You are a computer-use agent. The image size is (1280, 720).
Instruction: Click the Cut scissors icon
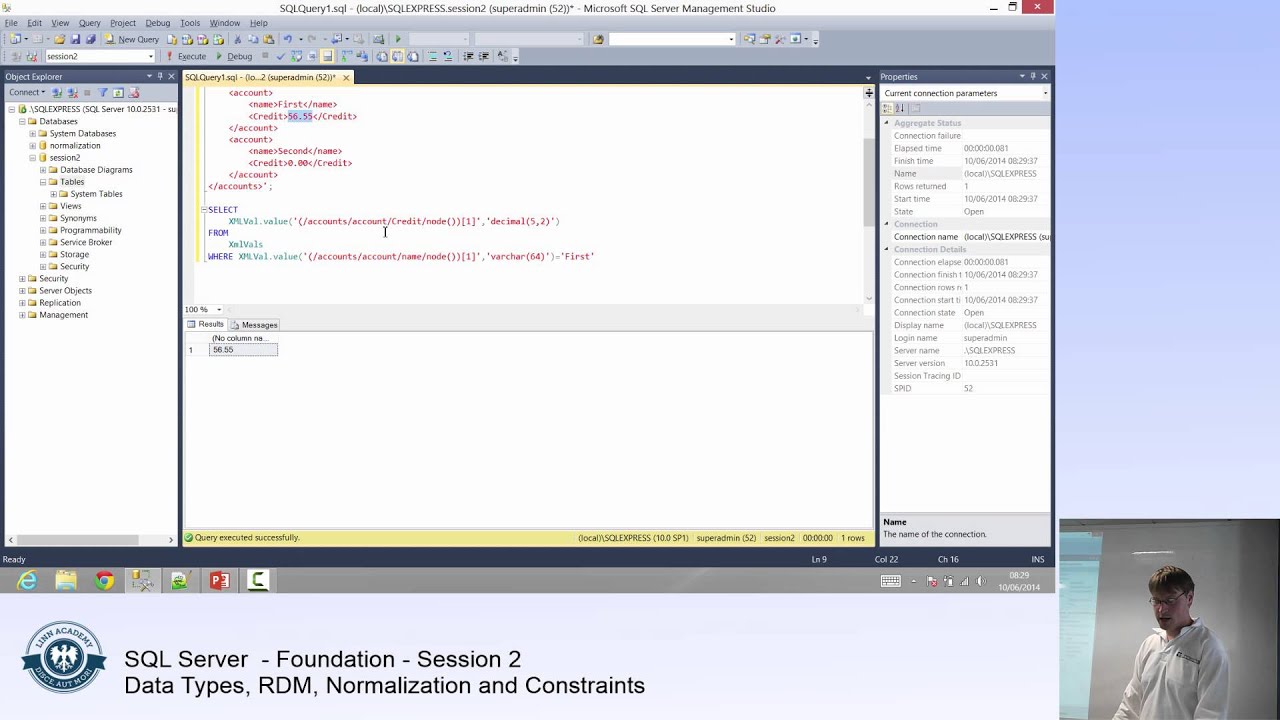pyautogui.click(x=238, y=39)
